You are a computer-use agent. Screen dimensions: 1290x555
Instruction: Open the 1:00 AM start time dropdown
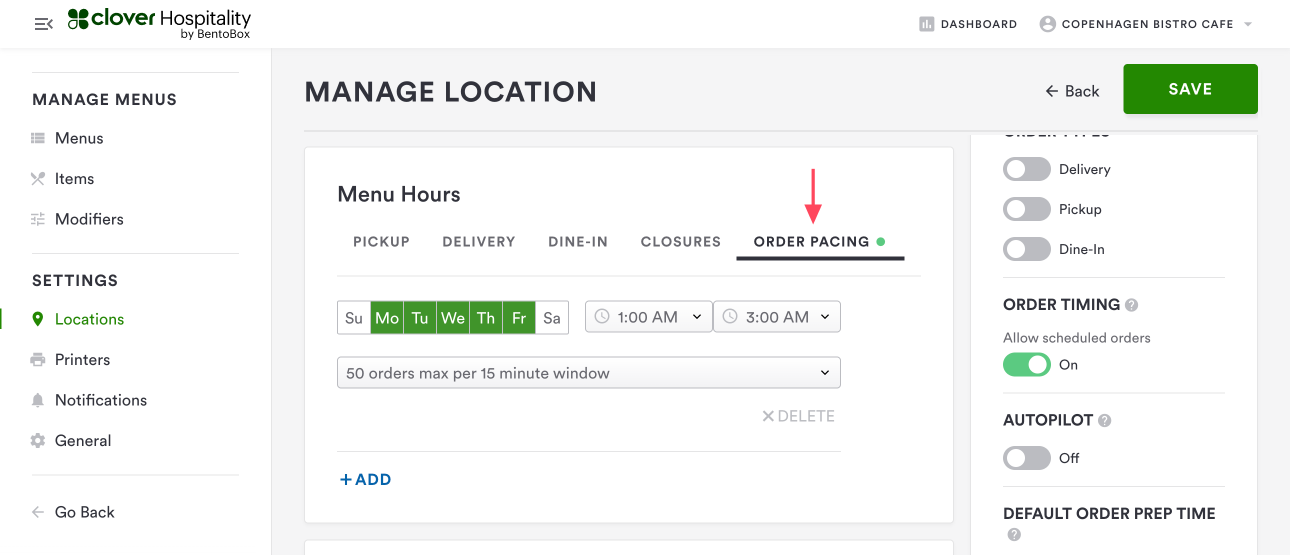pos(648,317)
